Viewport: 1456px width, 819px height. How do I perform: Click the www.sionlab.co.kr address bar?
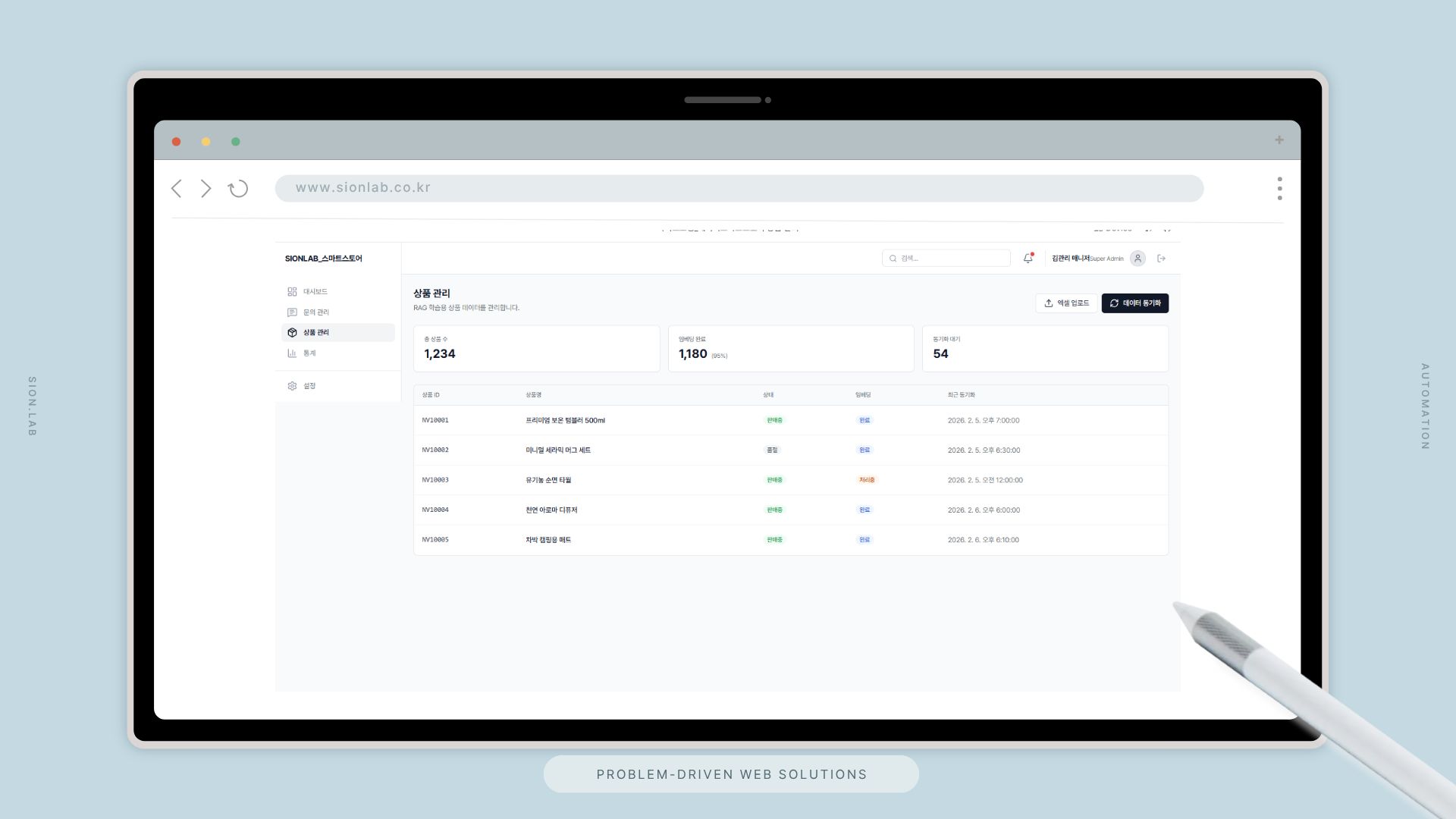pyautogui.click(x=739, y=188)
